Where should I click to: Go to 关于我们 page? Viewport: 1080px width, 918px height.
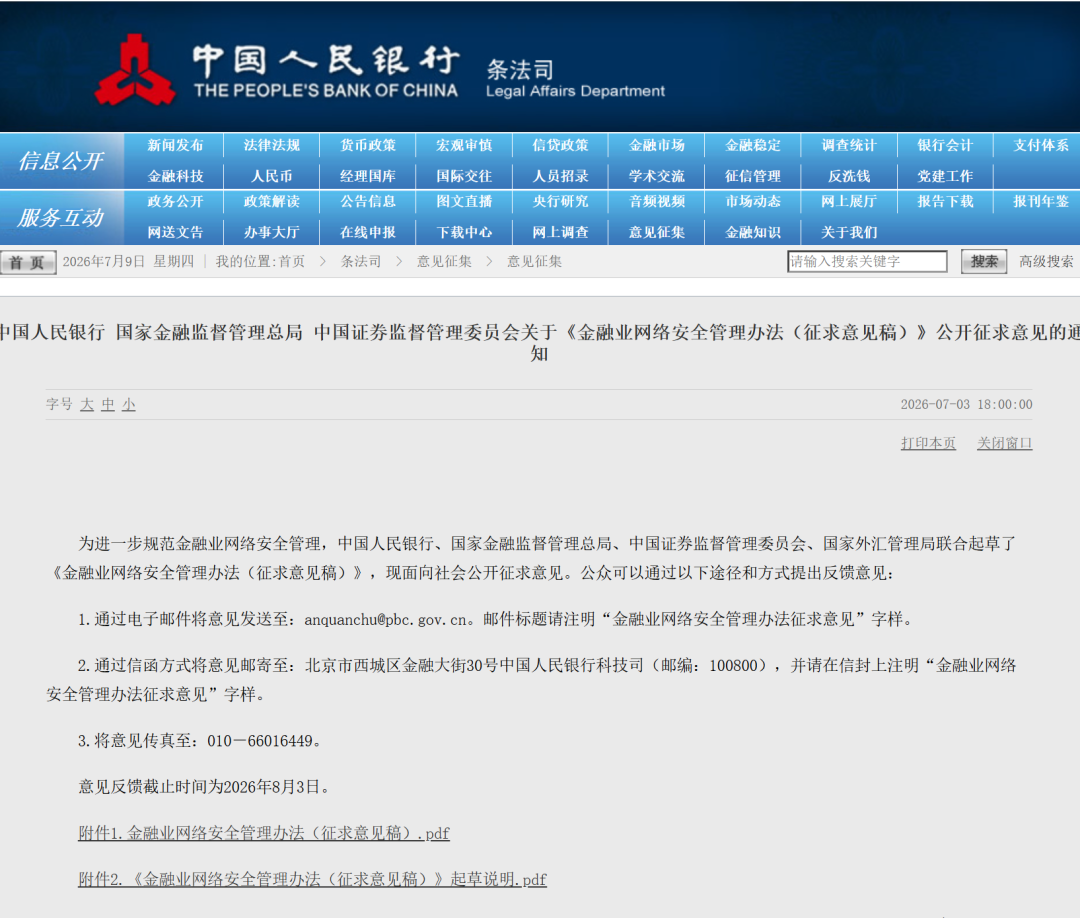pyautogui.click(x=849, y=233)
